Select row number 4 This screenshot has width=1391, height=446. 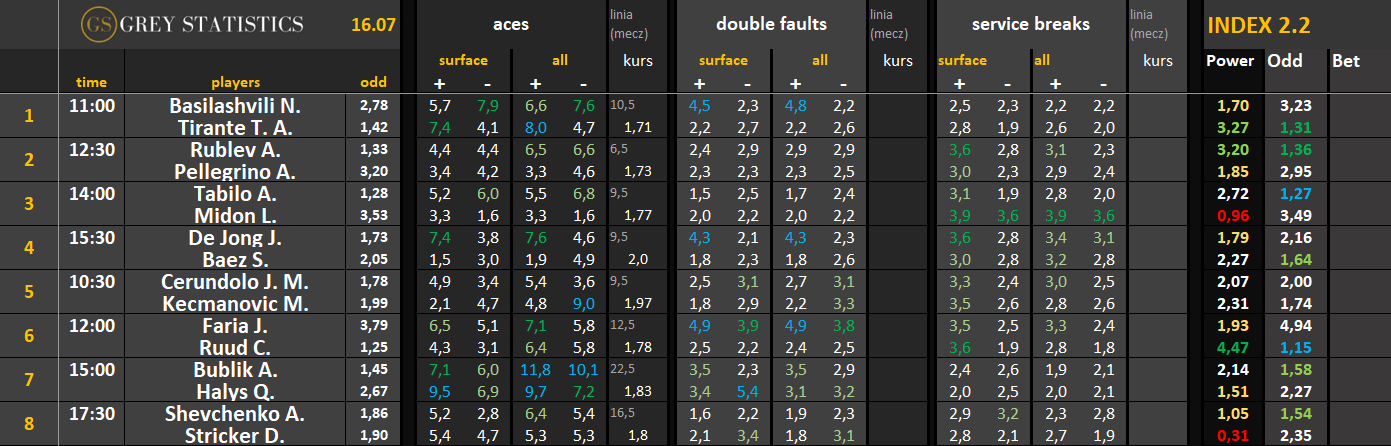click(x=28, y=248)
